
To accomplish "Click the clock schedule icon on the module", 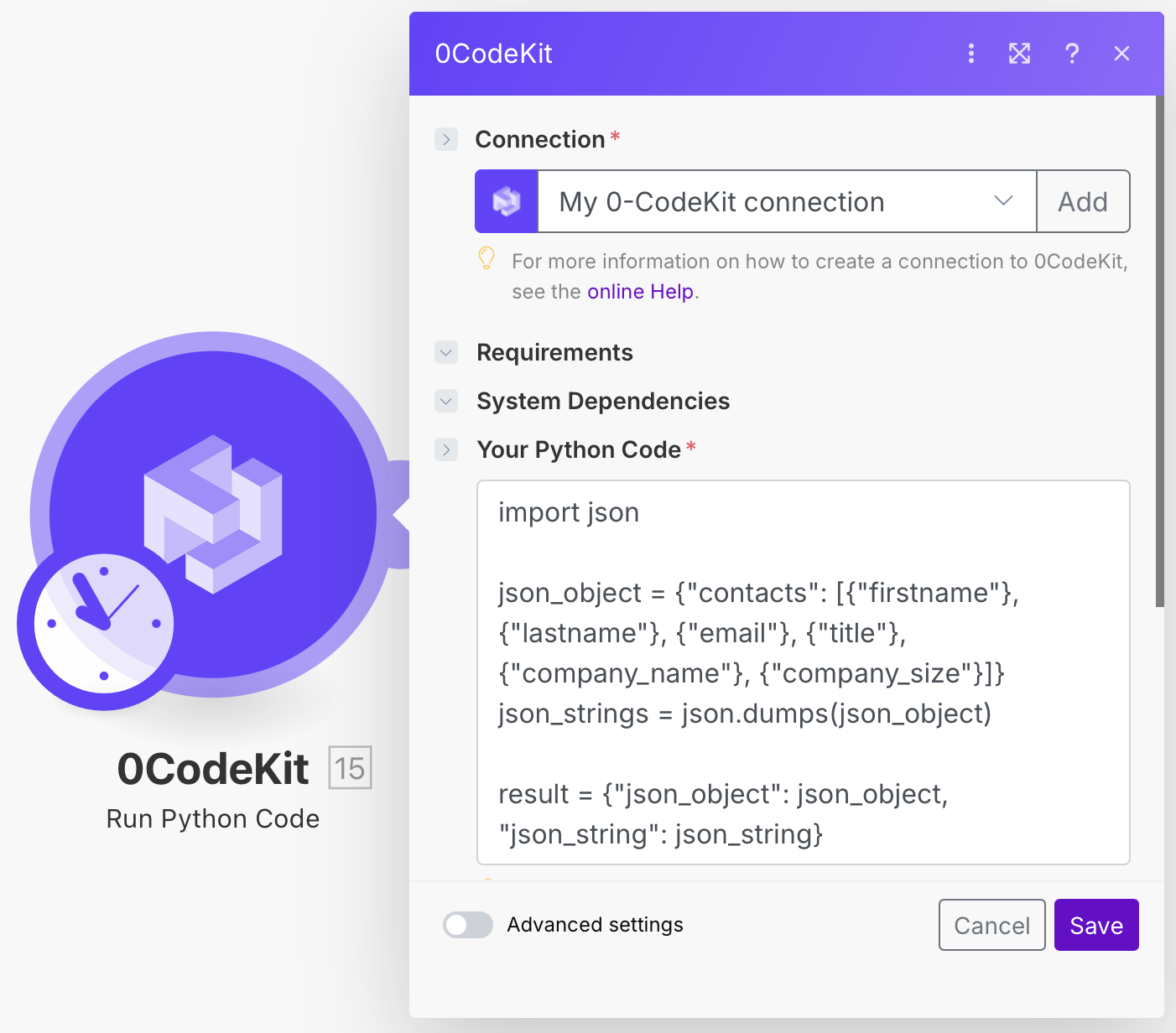I will [x=103, y=624].
